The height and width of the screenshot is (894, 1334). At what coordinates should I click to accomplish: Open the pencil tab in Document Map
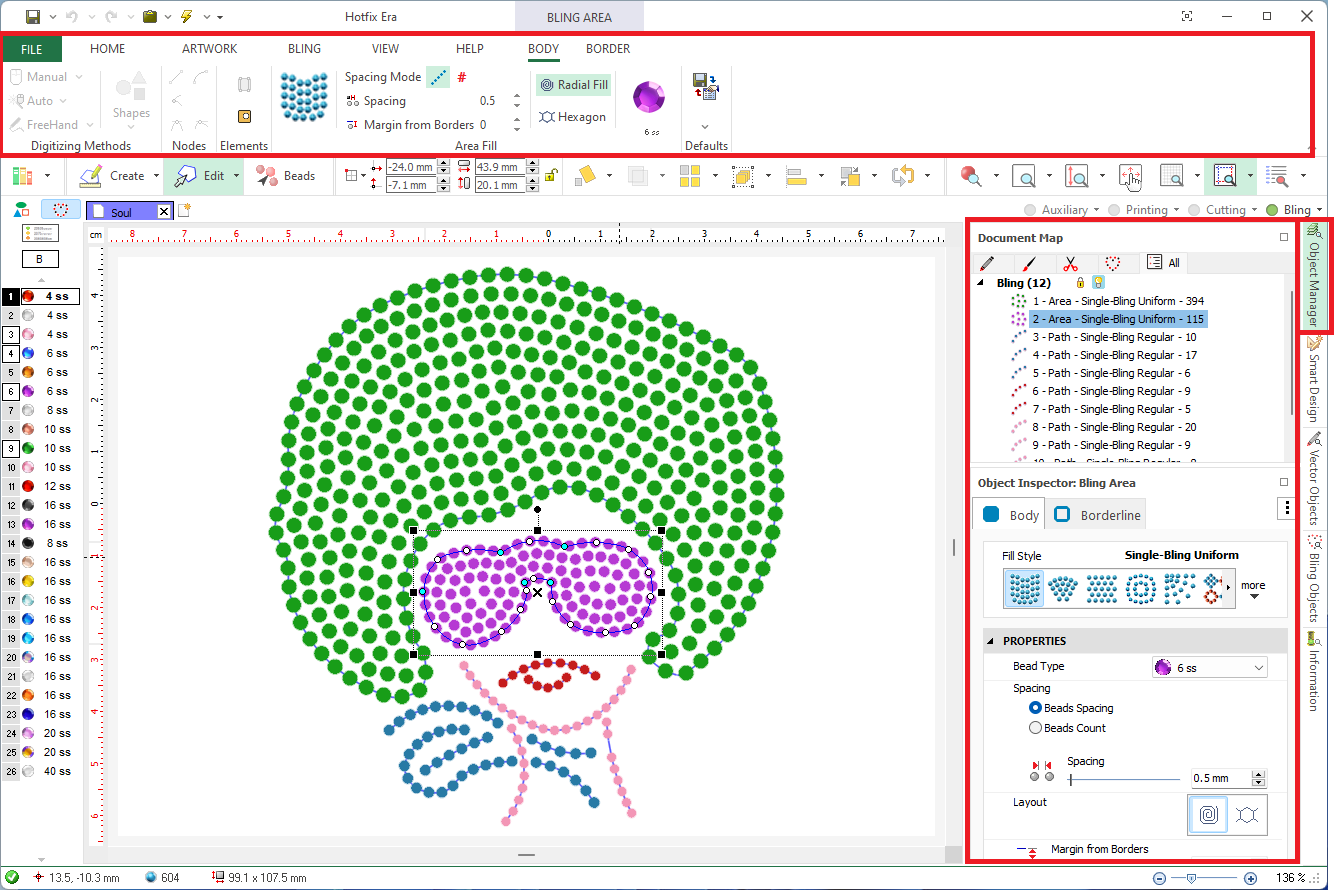[988, 263]
